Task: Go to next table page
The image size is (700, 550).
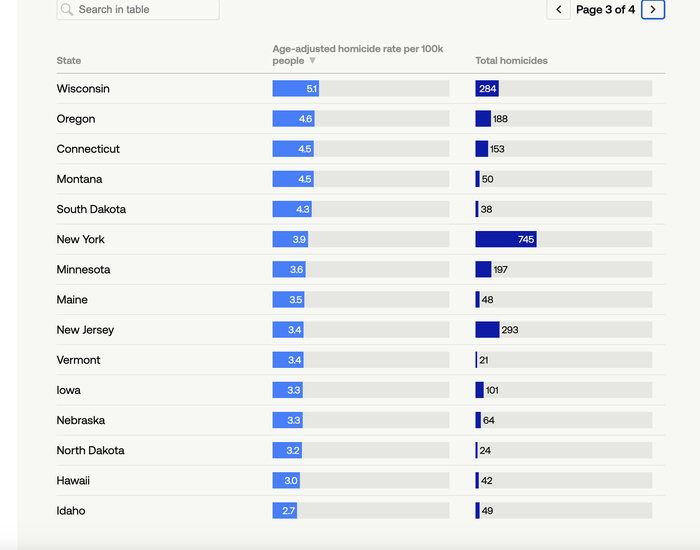Action: pyautogui.click(x=653, y=10)
